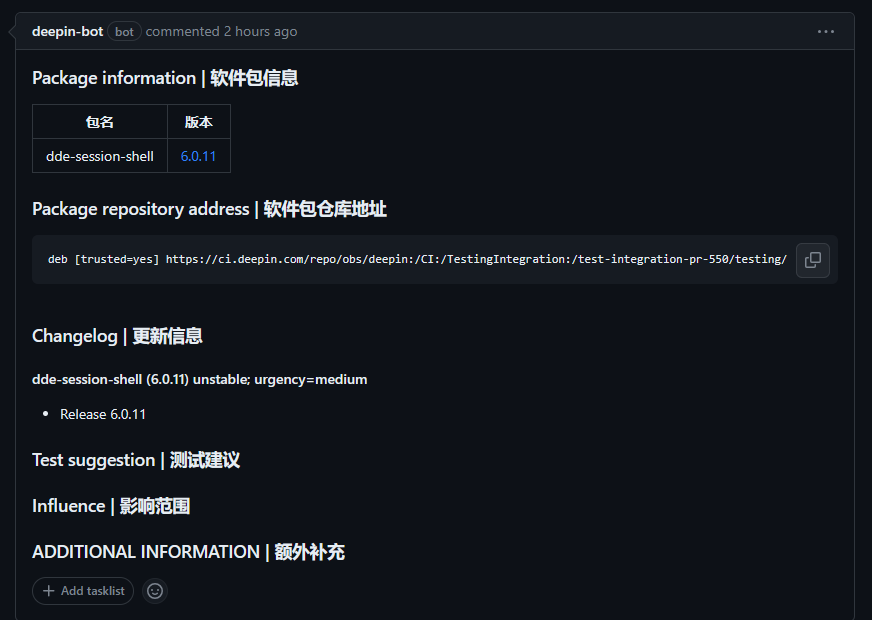Click the Test suggestion | 测试建议 heading

[135, 460]
